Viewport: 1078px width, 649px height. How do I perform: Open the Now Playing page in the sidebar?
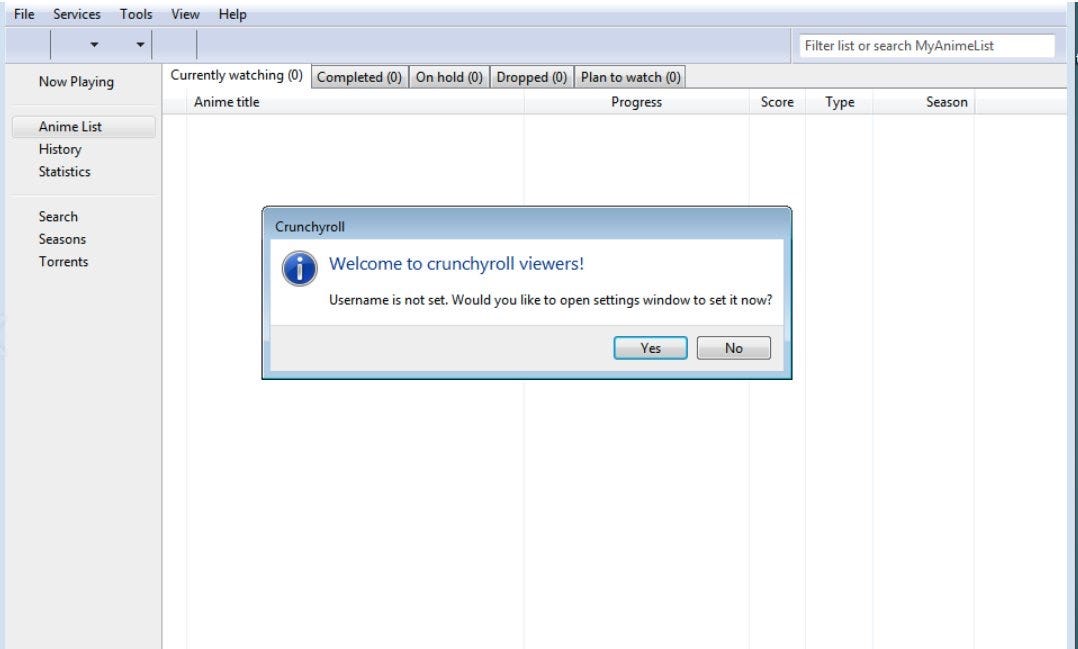click(x=76, y=82)
